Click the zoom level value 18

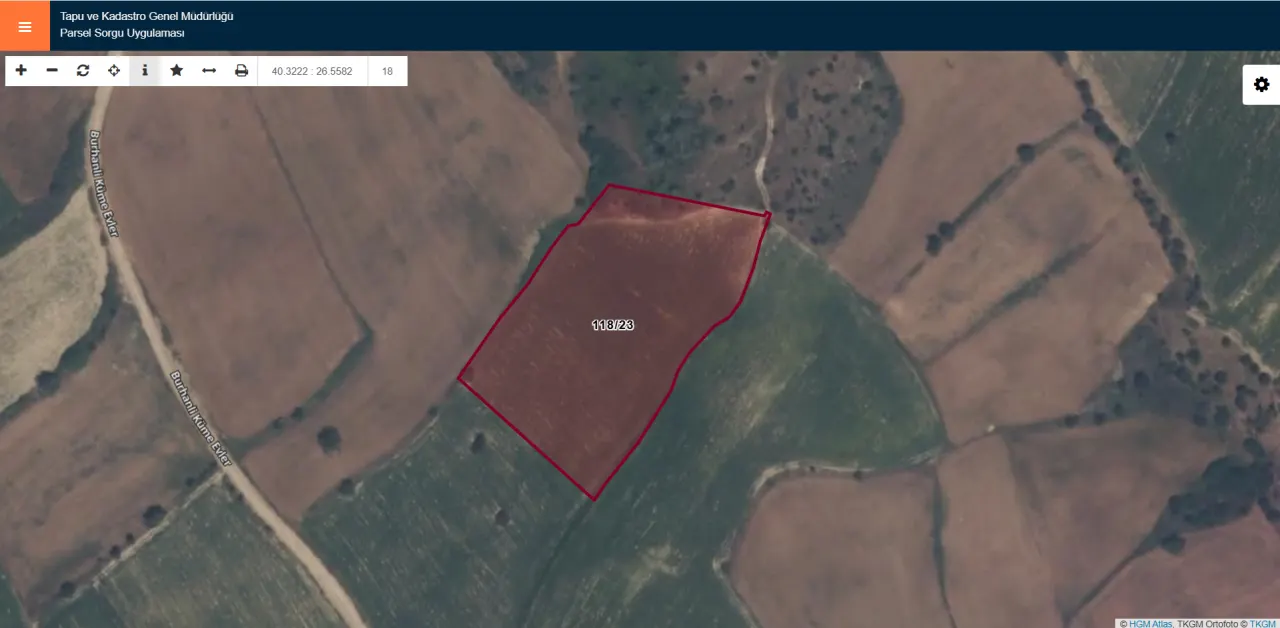387,71
